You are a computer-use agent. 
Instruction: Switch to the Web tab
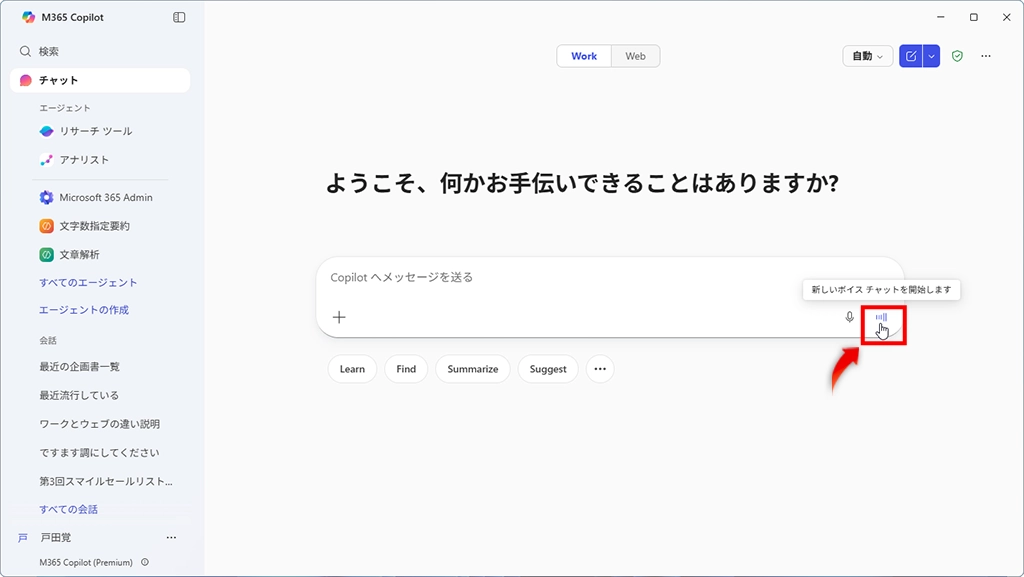pyautogui.click(x=635, y=56)
